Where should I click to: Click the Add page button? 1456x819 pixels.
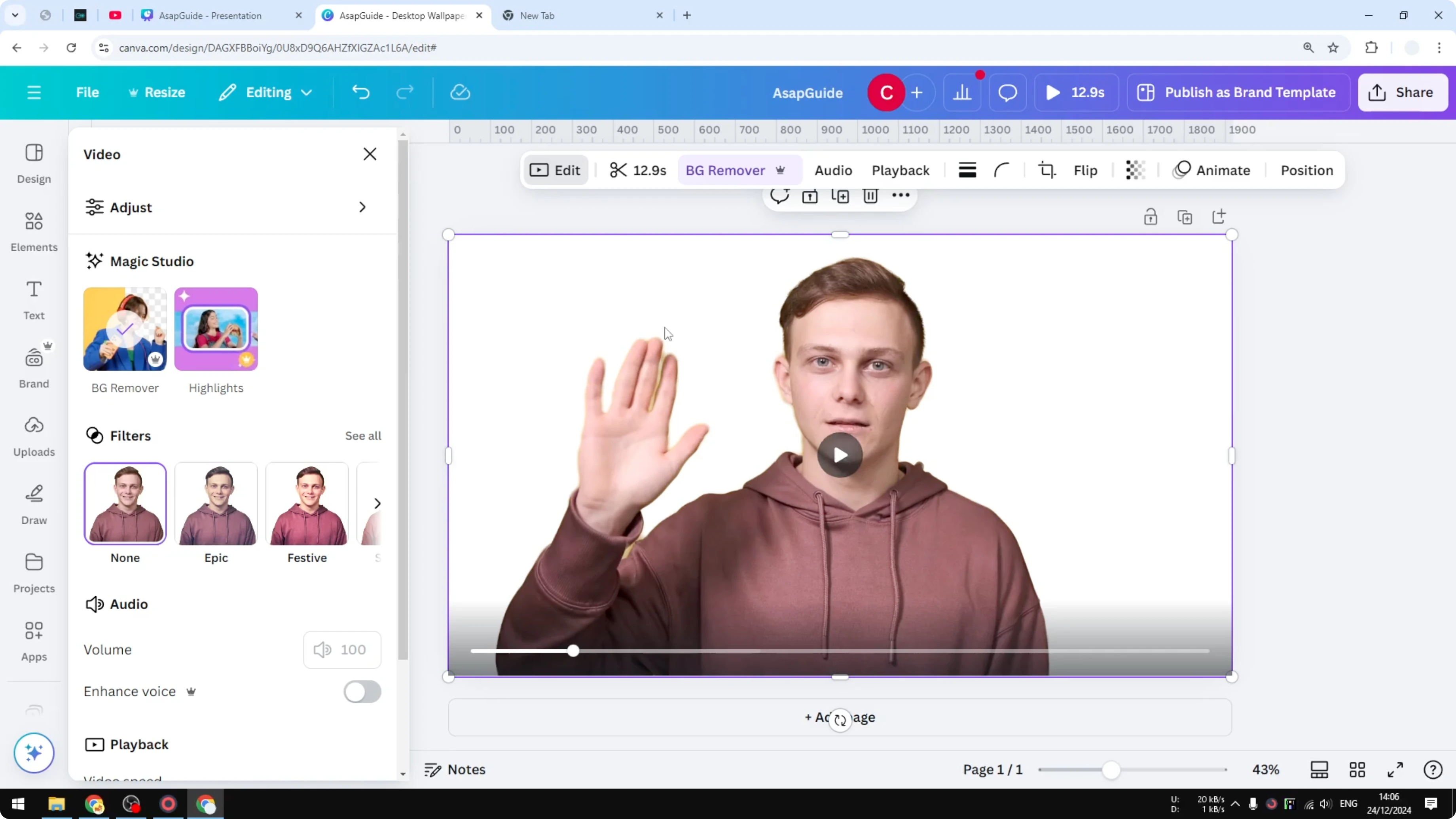pyautogui.click(x=840, y=718)
